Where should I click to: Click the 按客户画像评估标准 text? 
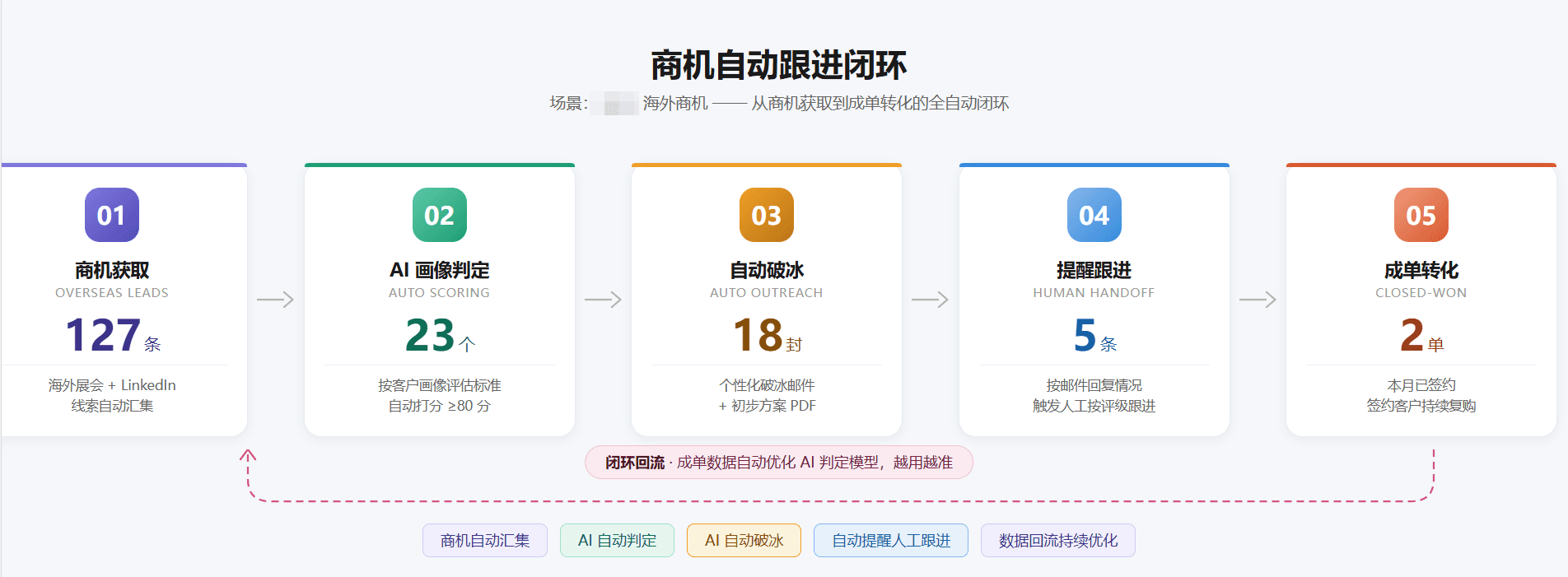[x=440, y=385]
